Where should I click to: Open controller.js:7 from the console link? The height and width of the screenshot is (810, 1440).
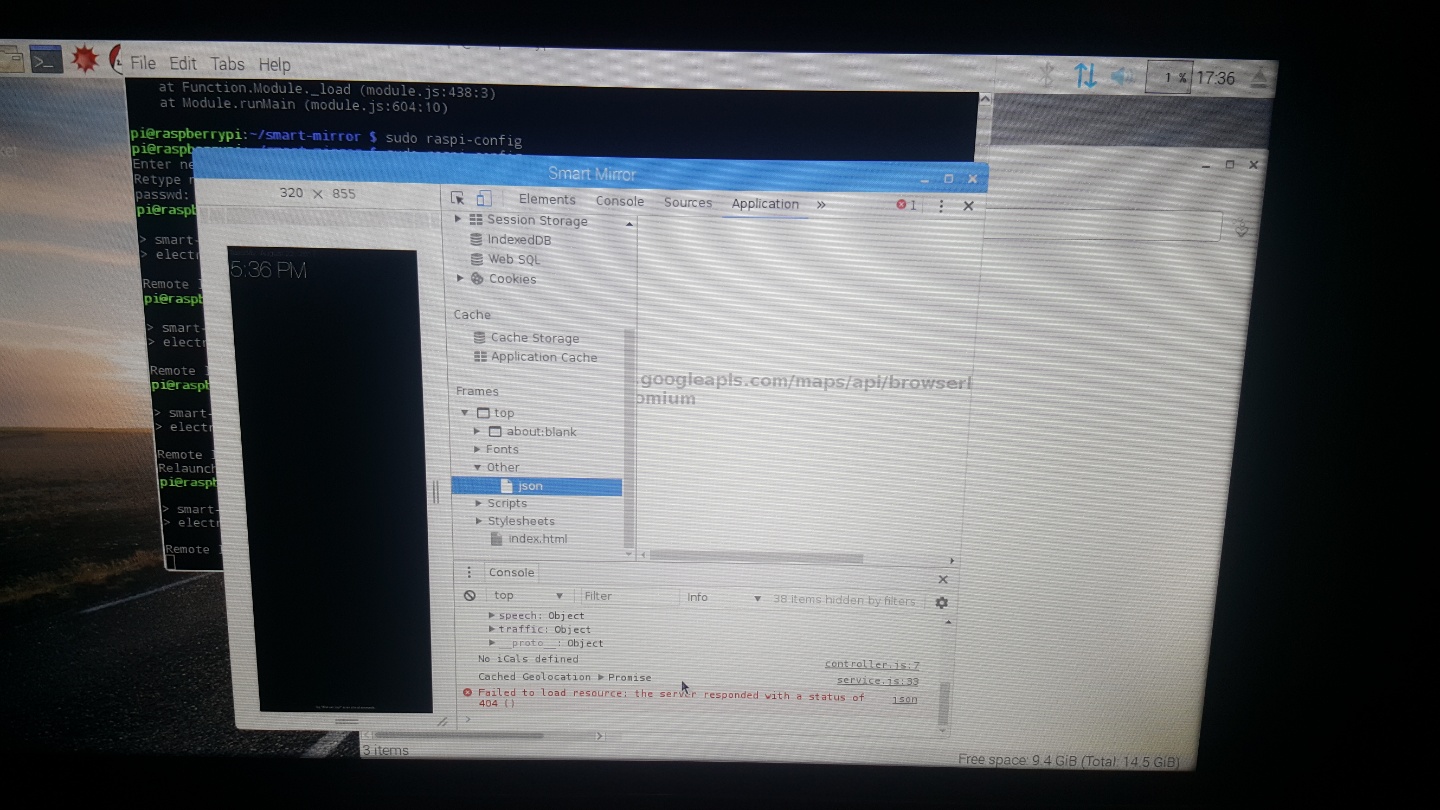871,663
